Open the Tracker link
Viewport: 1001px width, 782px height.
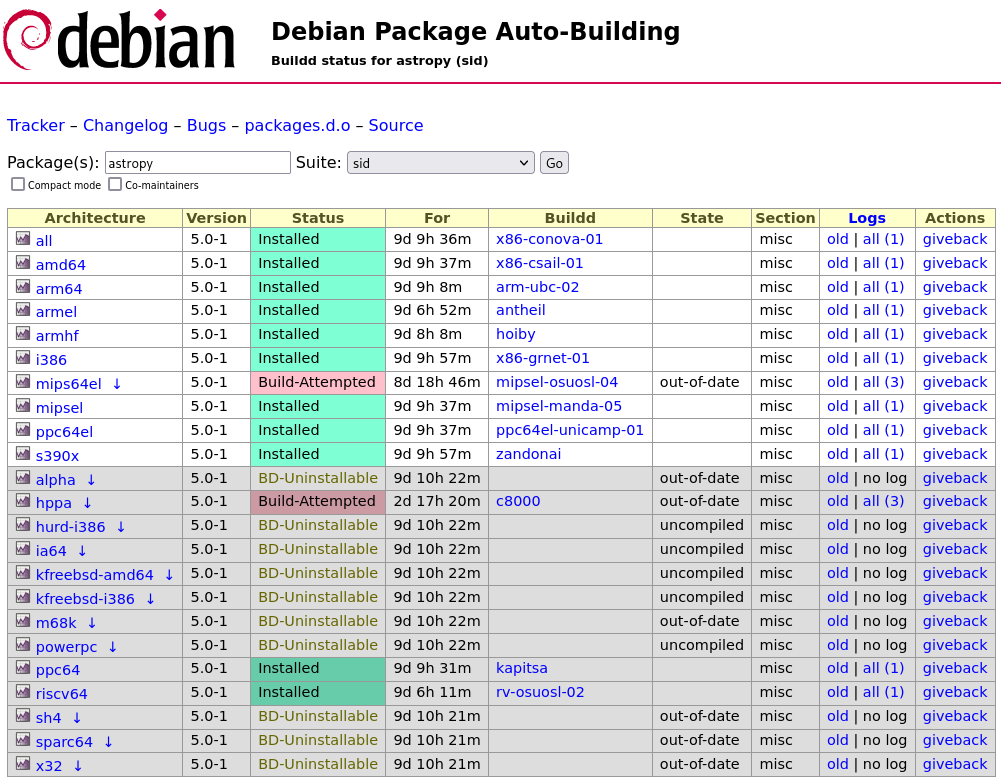tap(36, 125)
